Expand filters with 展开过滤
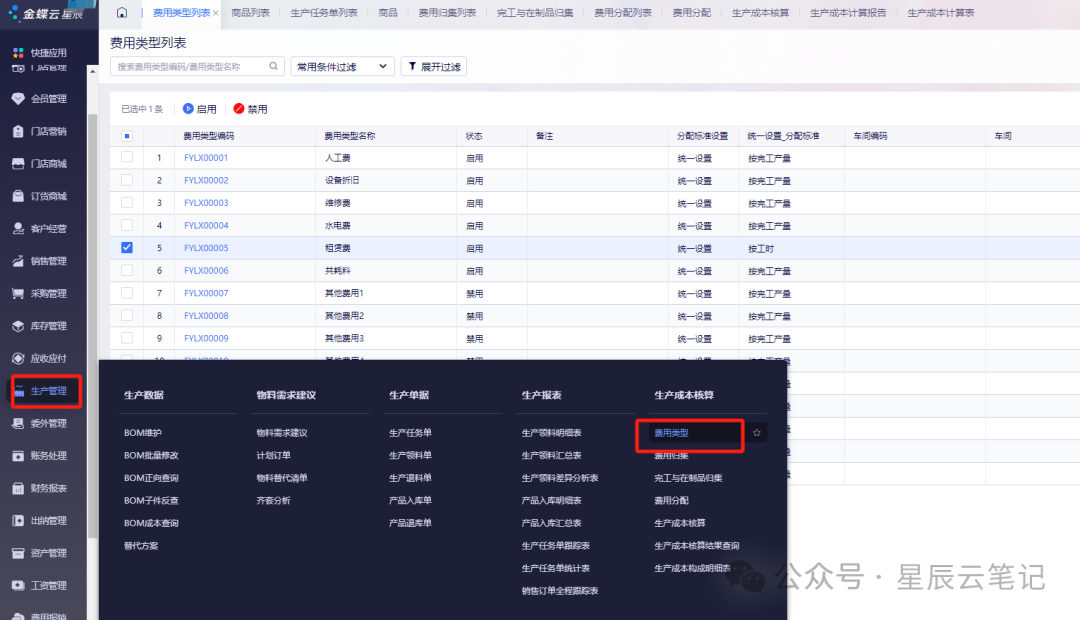The height and width of the screenshot is (620, 1080). [x=434, y=66]
